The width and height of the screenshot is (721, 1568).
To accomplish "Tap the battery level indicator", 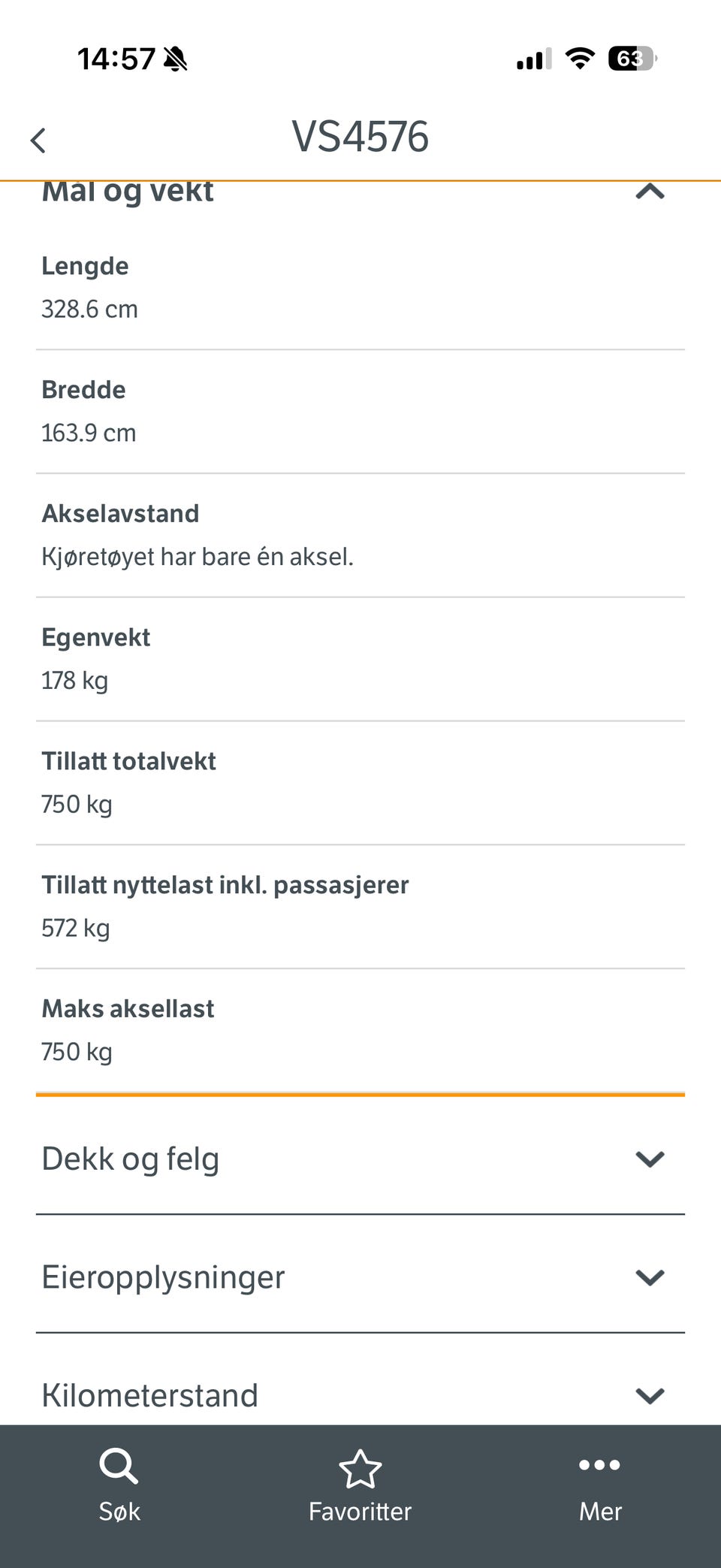I will pos(632,58).
